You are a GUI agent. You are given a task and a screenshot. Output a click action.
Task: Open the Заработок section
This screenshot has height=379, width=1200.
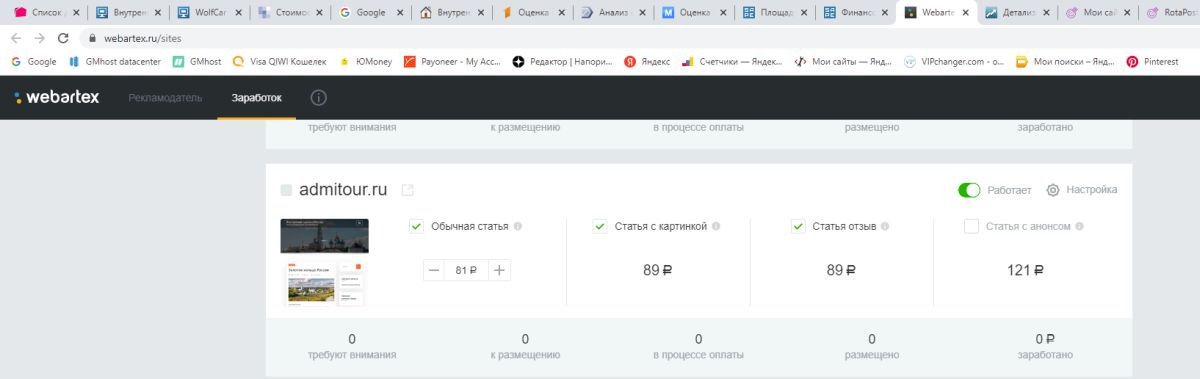(256, 98)
